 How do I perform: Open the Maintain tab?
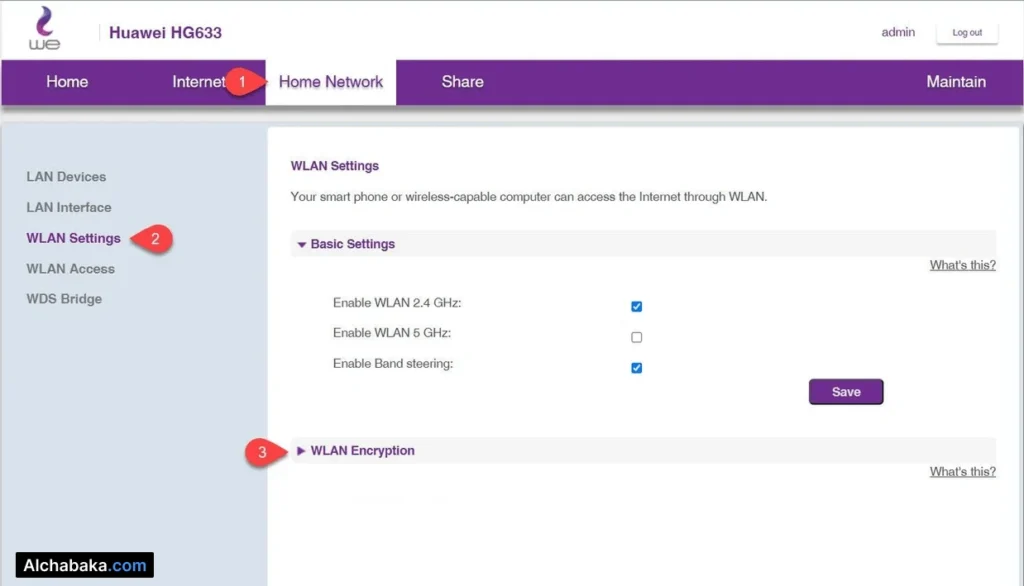click(956, 81)
